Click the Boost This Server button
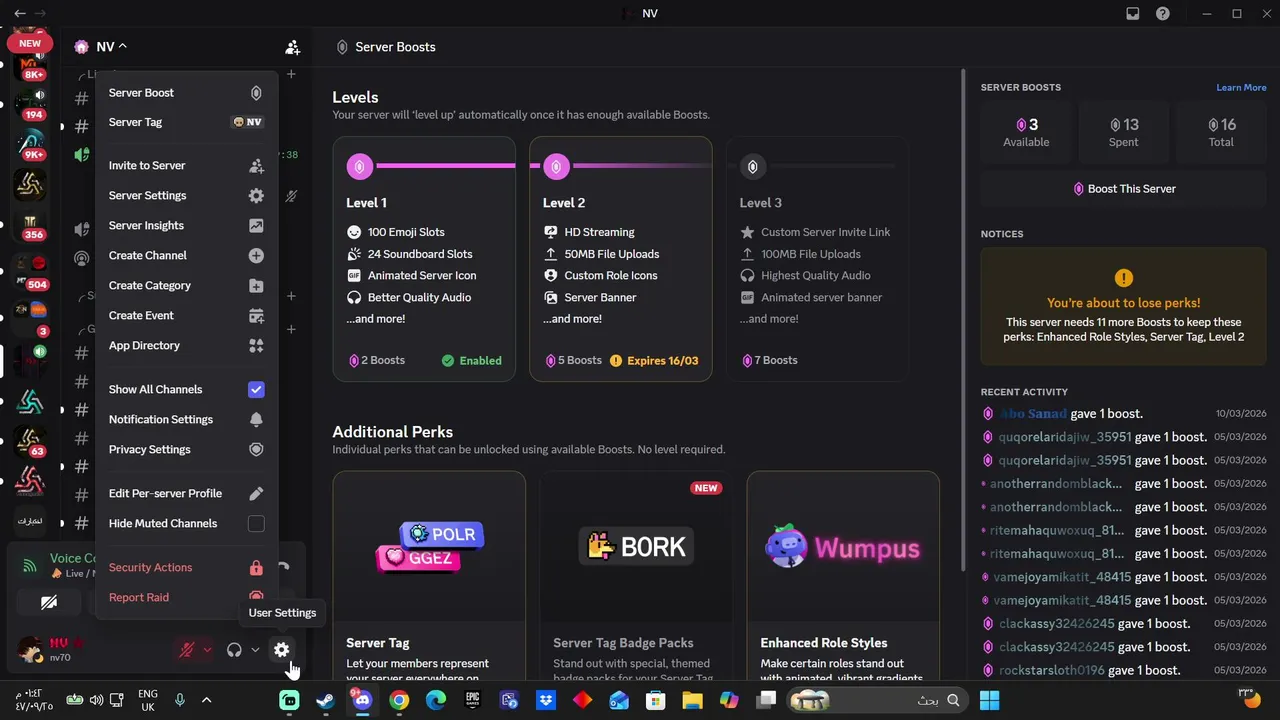1280x720 pixels. tap(1124, 189)
